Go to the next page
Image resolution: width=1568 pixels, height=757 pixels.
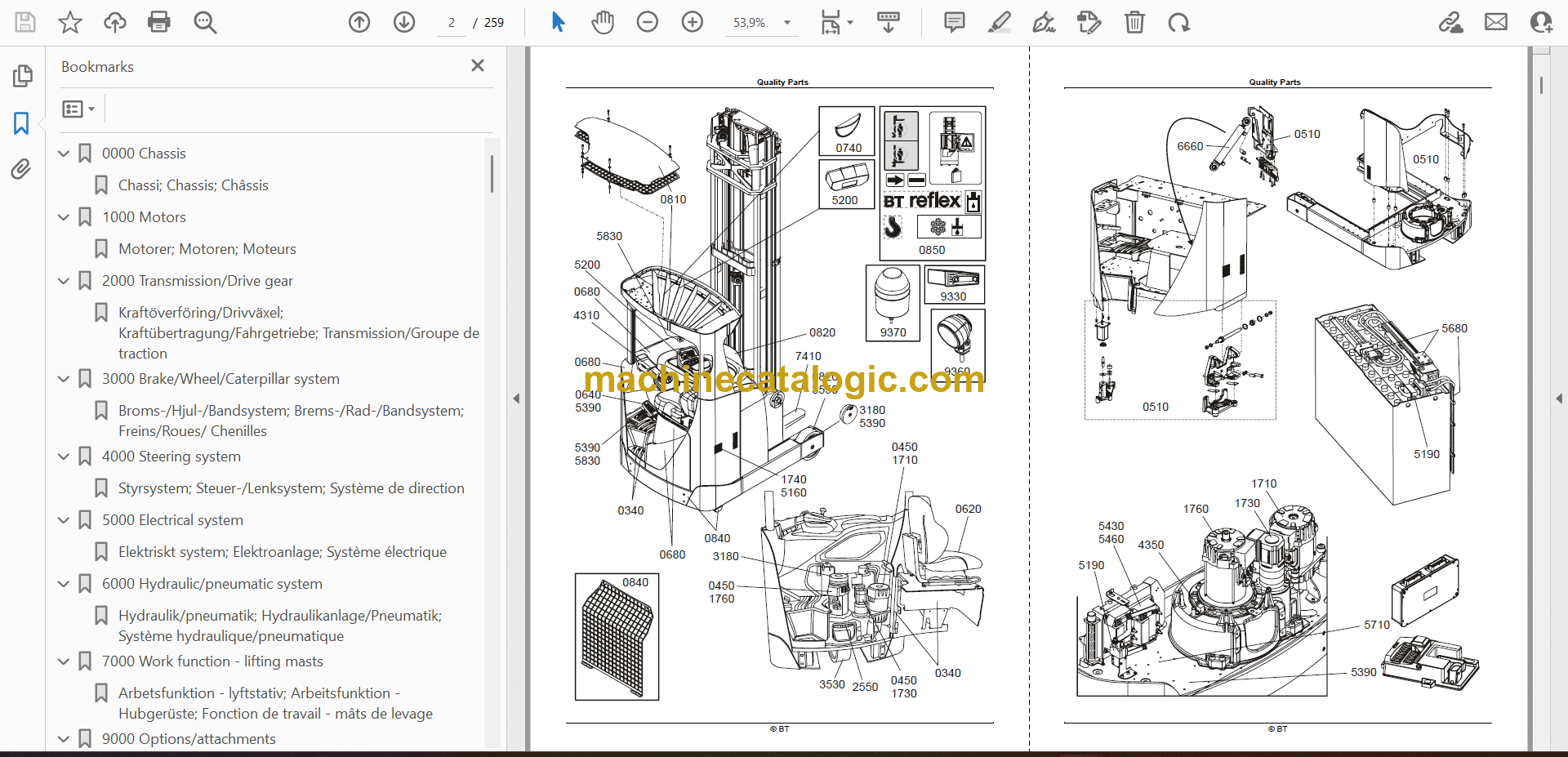pyautogui.click(x=404, y=22)
